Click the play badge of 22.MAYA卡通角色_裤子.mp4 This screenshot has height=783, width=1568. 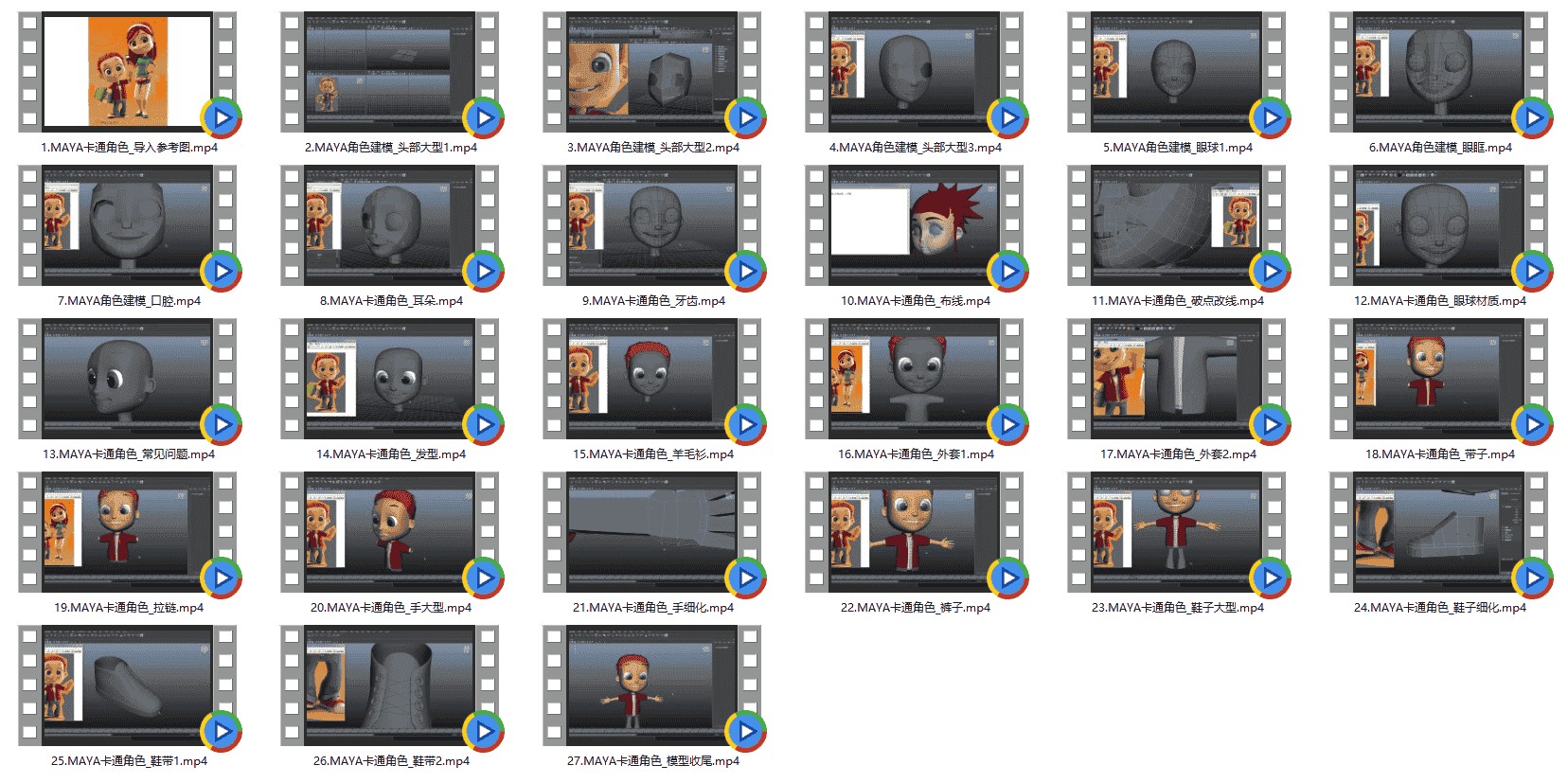coord(1008,578)
